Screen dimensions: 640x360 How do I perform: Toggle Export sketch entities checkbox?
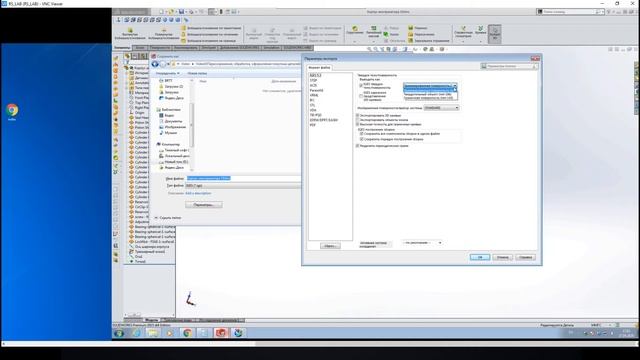tap(358, 120)
